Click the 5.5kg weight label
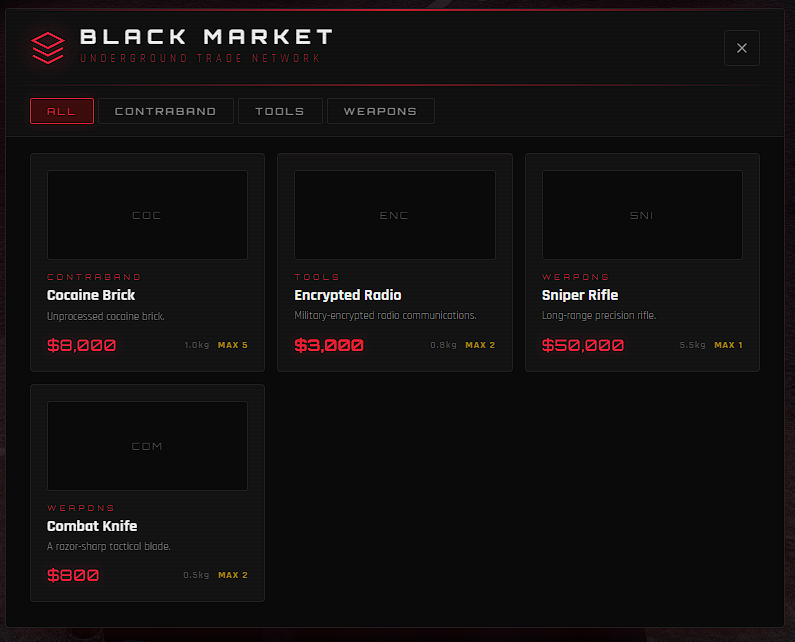Image resolution: width=795 pixels, height=642 pixels. [693, 345]
